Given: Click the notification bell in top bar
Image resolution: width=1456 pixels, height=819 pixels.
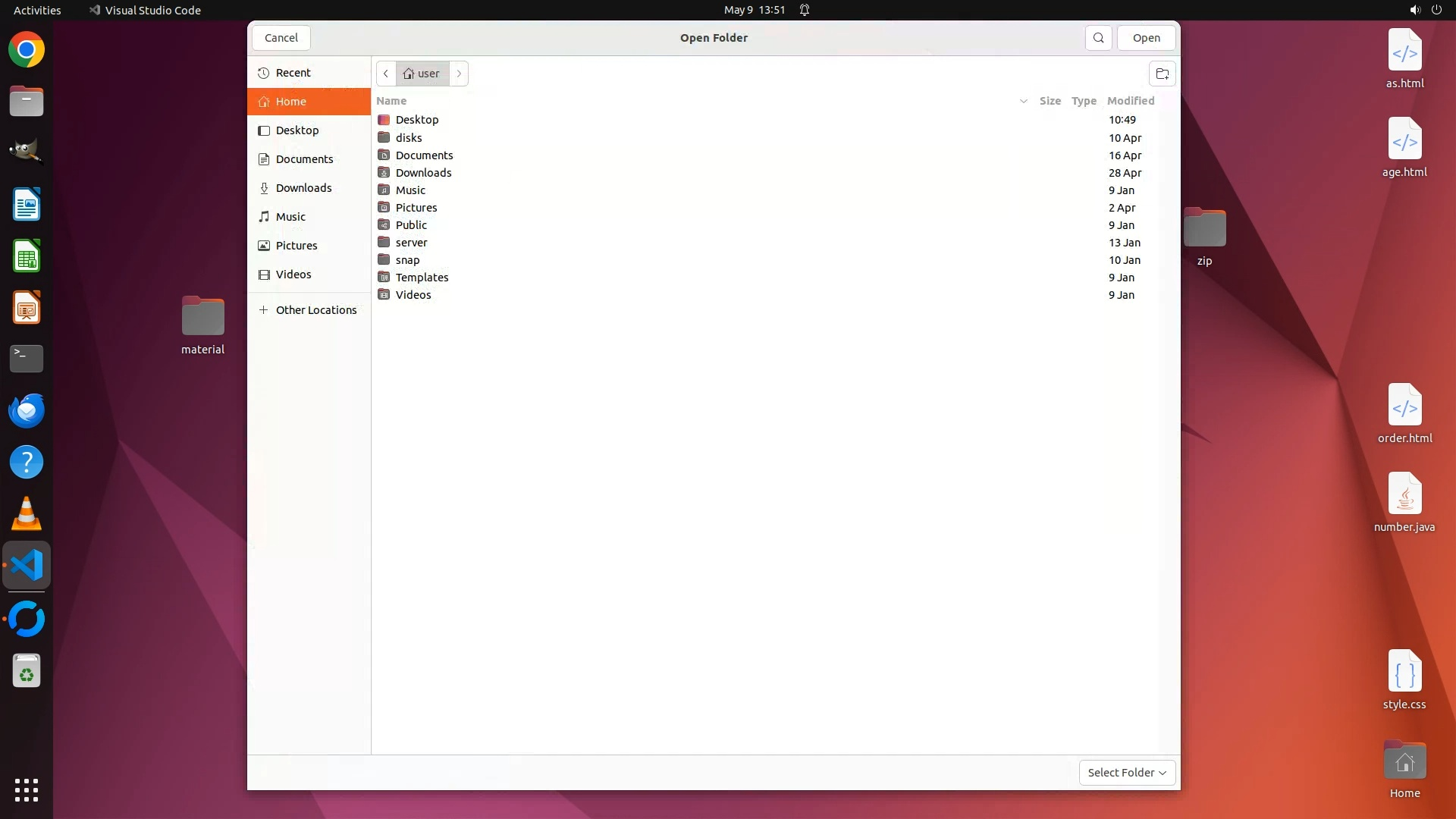Looking at the screenshot, I should point(805,10).
